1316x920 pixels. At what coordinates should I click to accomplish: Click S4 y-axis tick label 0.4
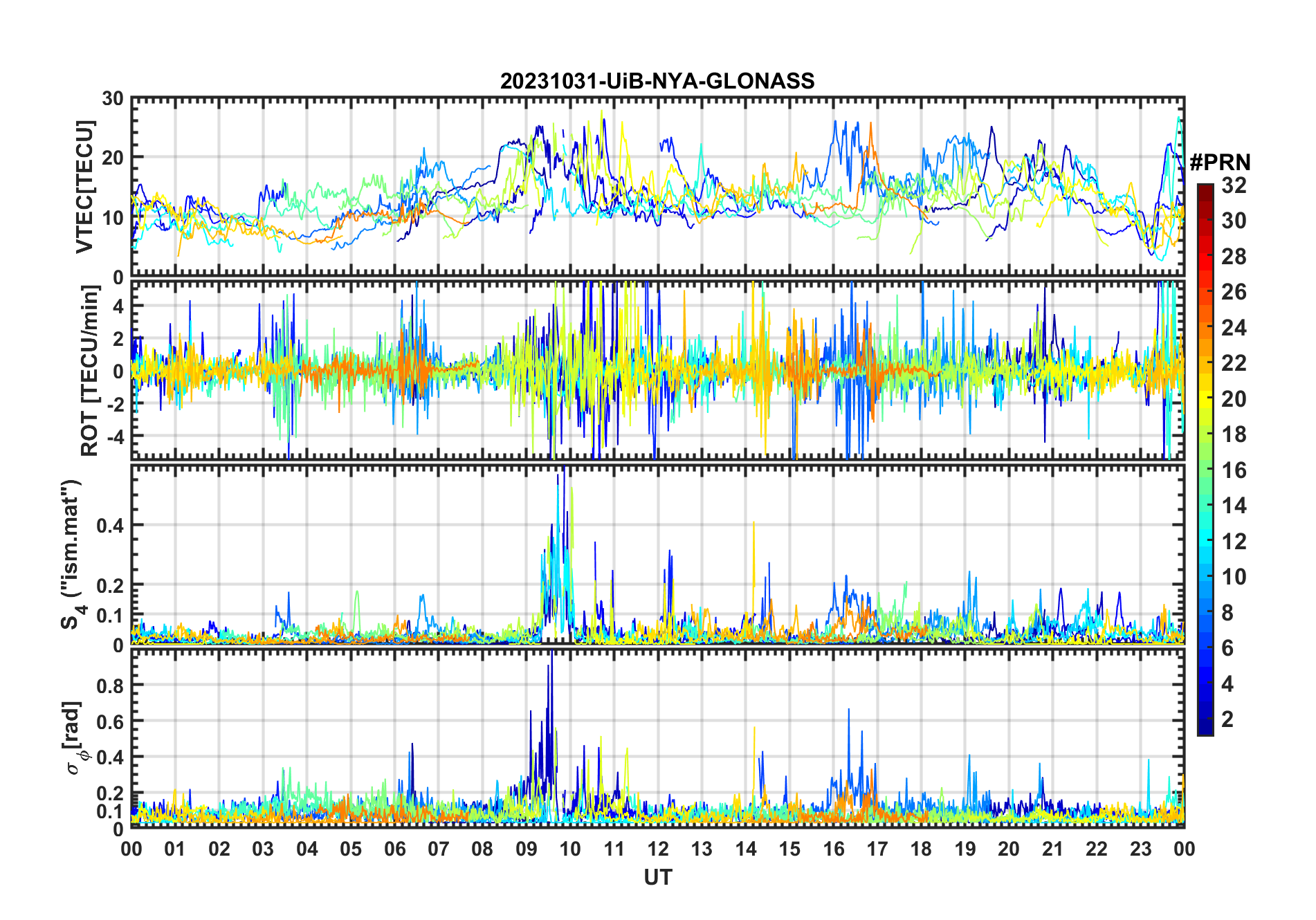point(109,526)
